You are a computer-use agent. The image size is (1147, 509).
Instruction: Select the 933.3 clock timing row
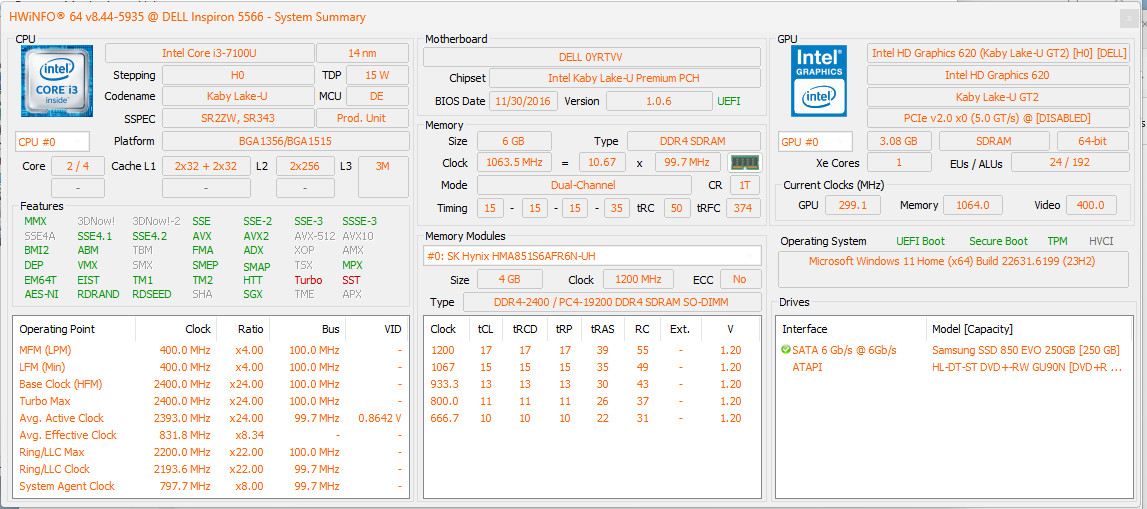pyautogui.click(x=593, y=384)
